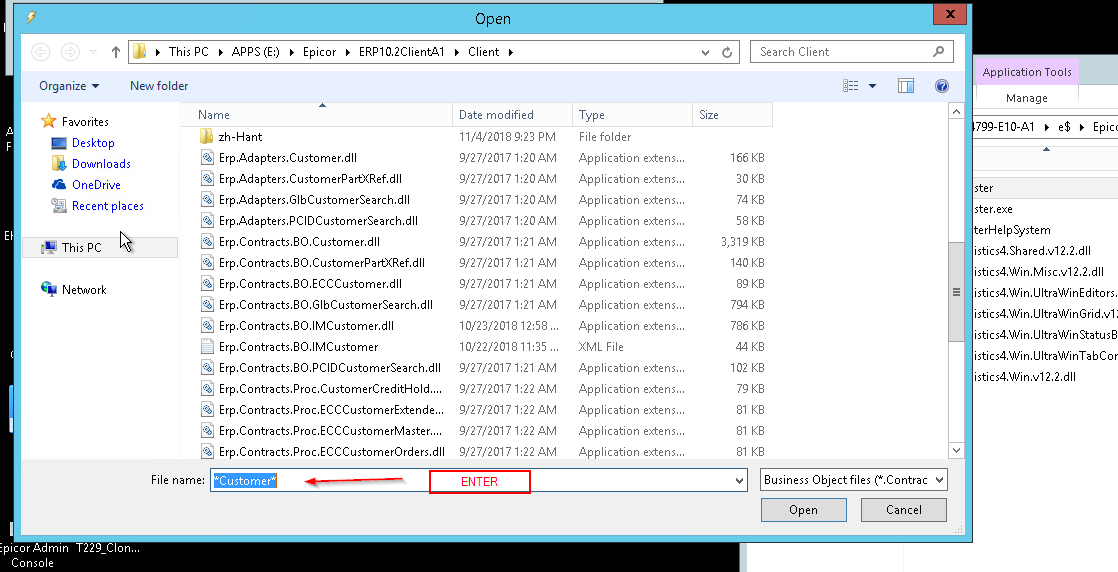
Task: Select istics4.Win.v12.2.dll in Explorer window
Action: tap(1025, 377)
